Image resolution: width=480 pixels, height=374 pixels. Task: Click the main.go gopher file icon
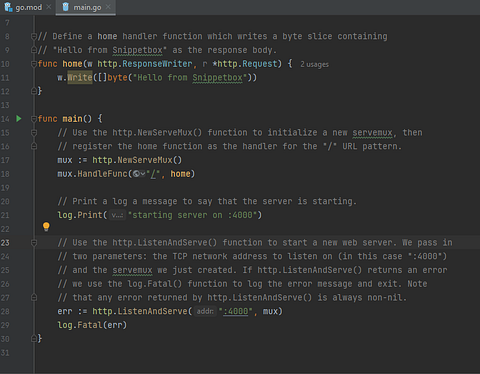pyautogui.click(x=65, y=7)
